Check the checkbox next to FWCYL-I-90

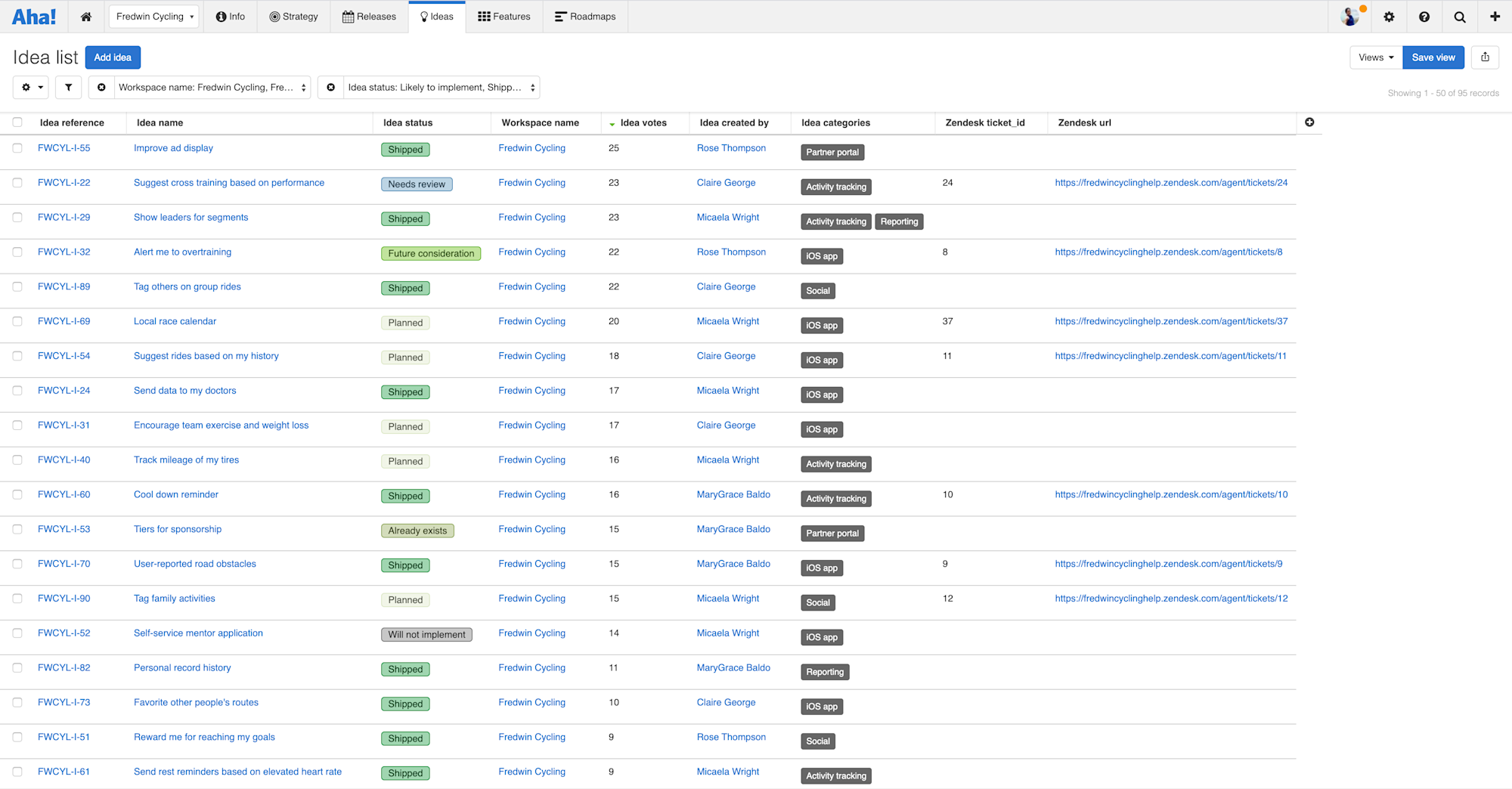[x=17, y=599]
